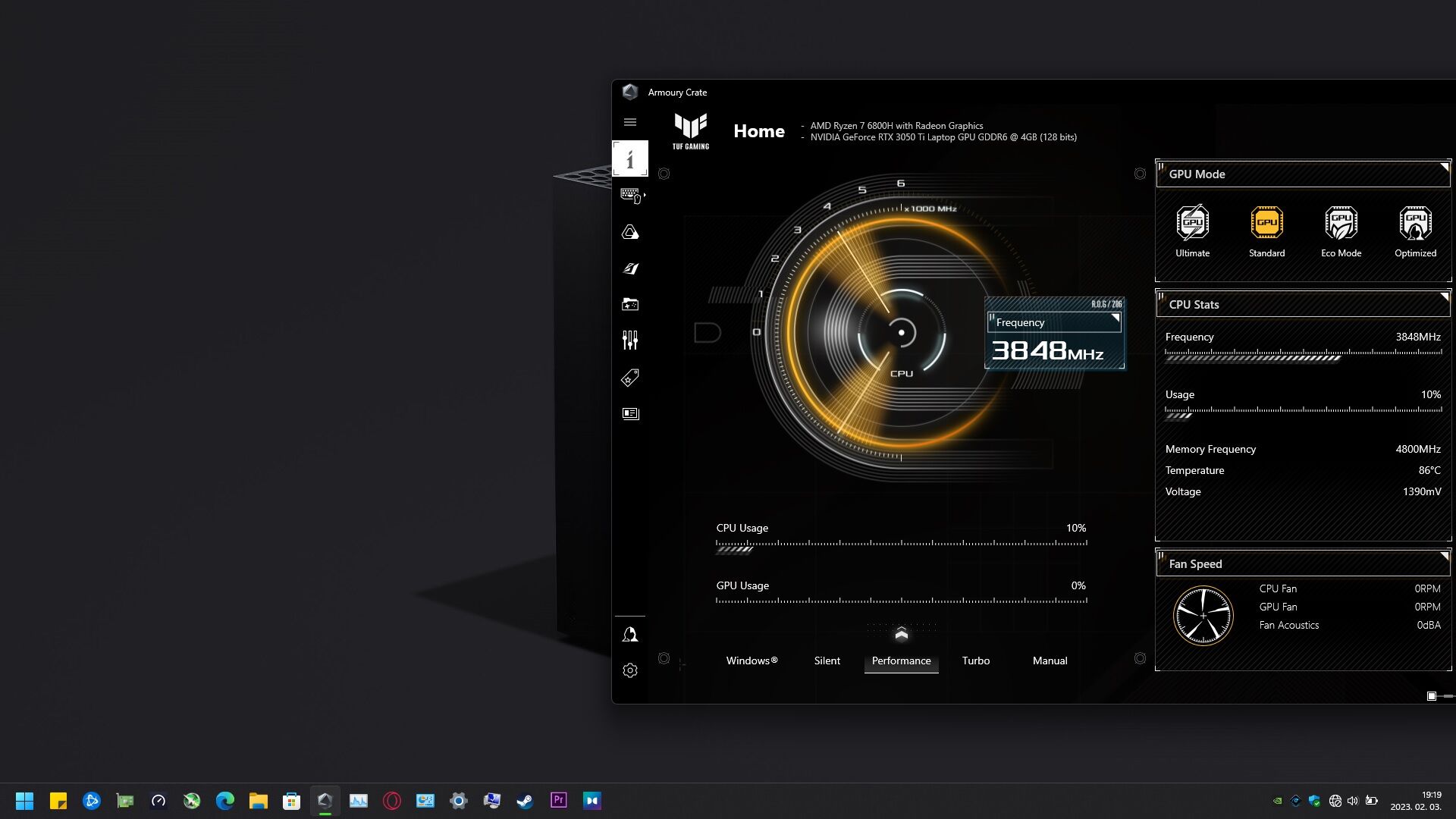
Task: Open Steam from the taskbar
Action: pyautogui.click(x=526, y=801)
